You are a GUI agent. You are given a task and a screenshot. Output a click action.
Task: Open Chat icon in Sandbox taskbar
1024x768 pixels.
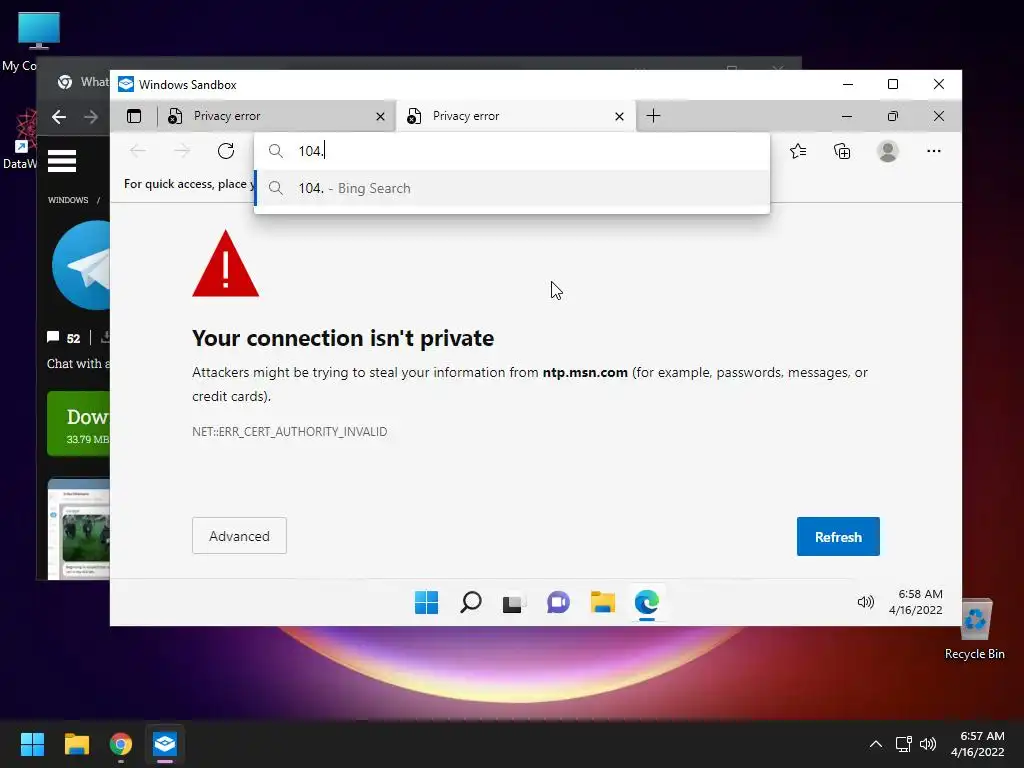(558, 602)
